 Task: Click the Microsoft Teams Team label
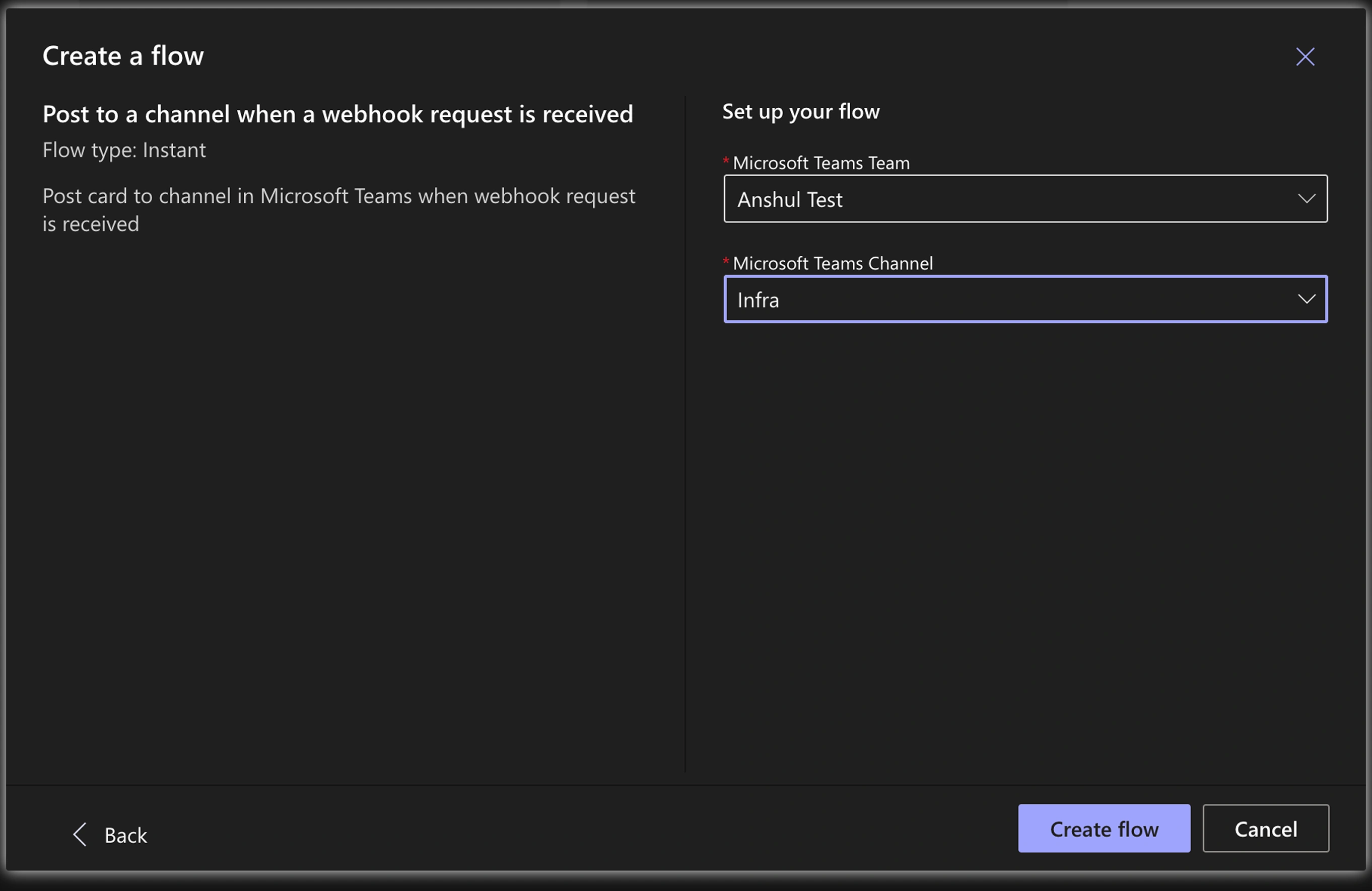click(x=821, y=163)
